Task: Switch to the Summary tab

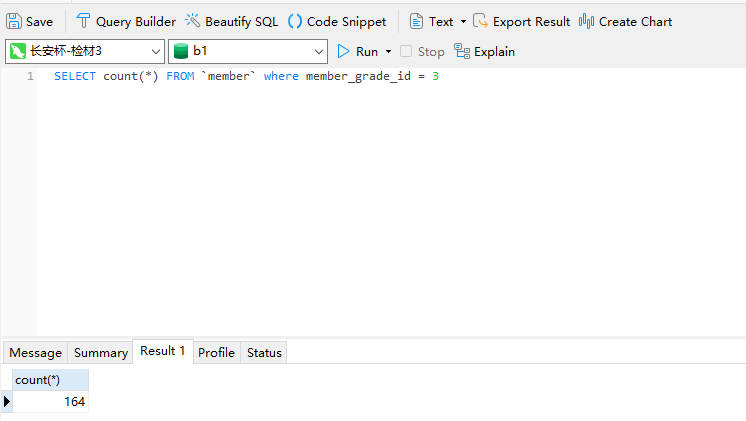Action: [101, 352]
